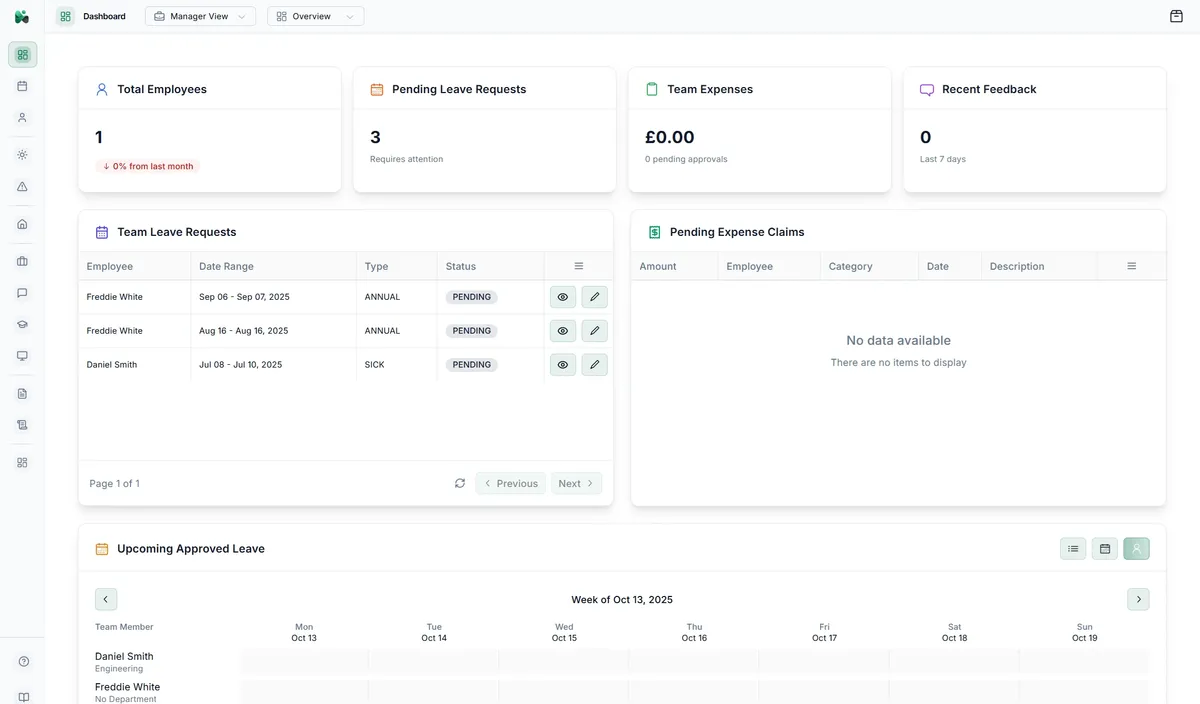The image size is (1200, 704).
Task: Open Team Leave Requests column menu icon
Action: pos(578,266)
